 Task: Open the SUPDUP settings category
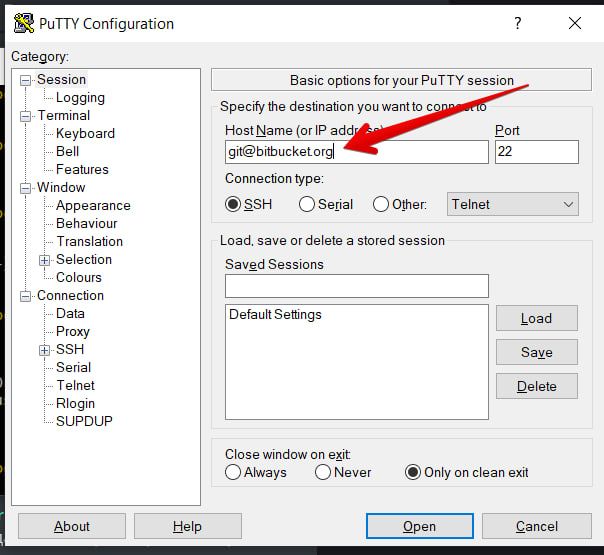84,421
